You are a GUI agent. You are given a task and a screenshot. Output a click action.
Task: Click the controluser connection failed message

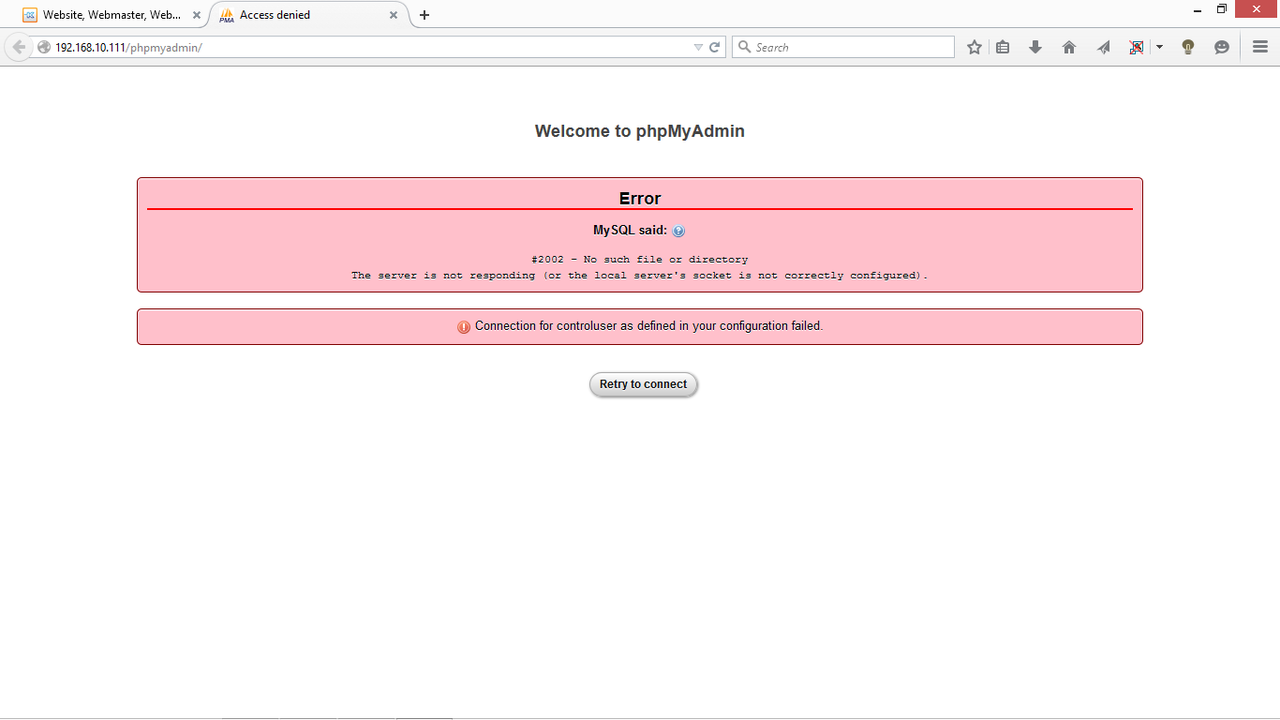coord(649,326)
